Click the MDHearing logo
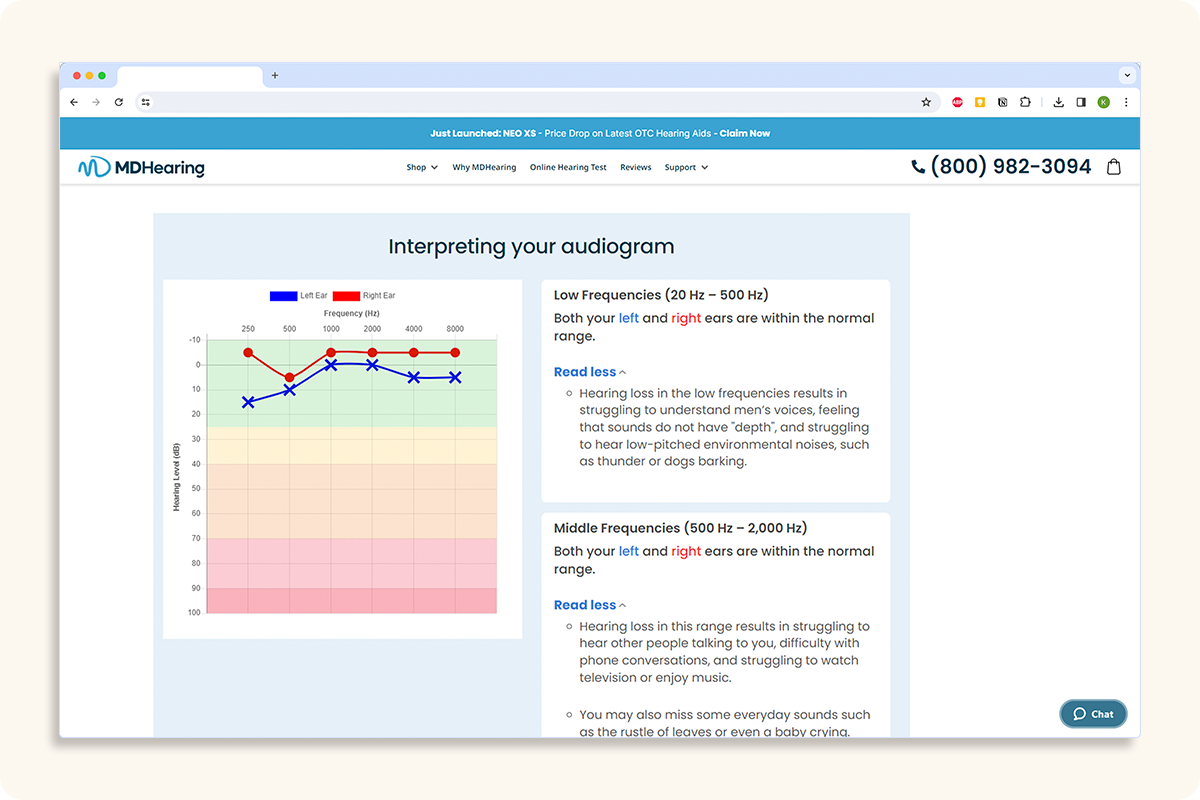Screen dimensions: 1200x800 pyautogui.click(x=141, y=168)
